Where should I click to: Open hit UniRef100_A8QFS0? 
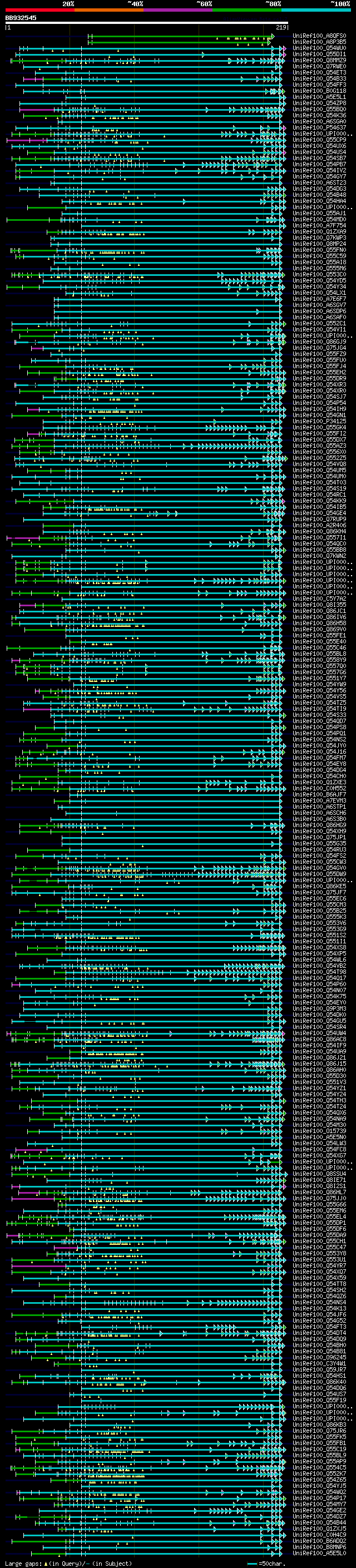[319, 36]
